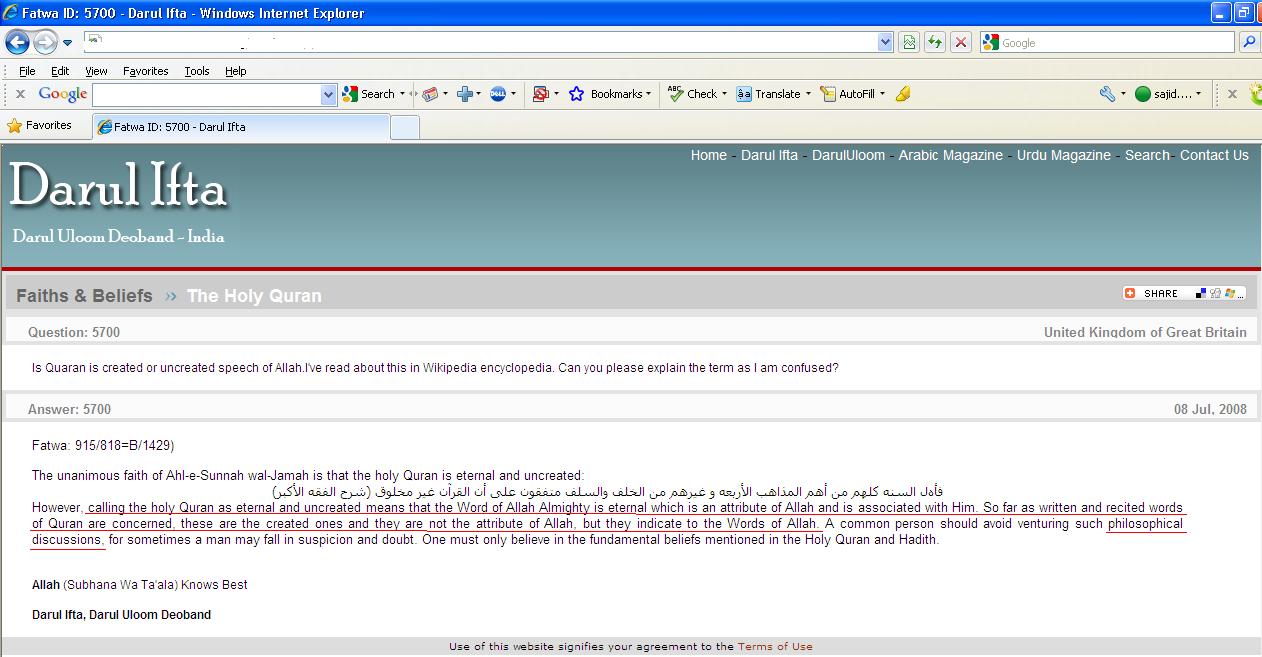The width and height of the screenshot is (1262, 657).
Task: Toggle the Compatibility View icon
Action: pos(909,42)
